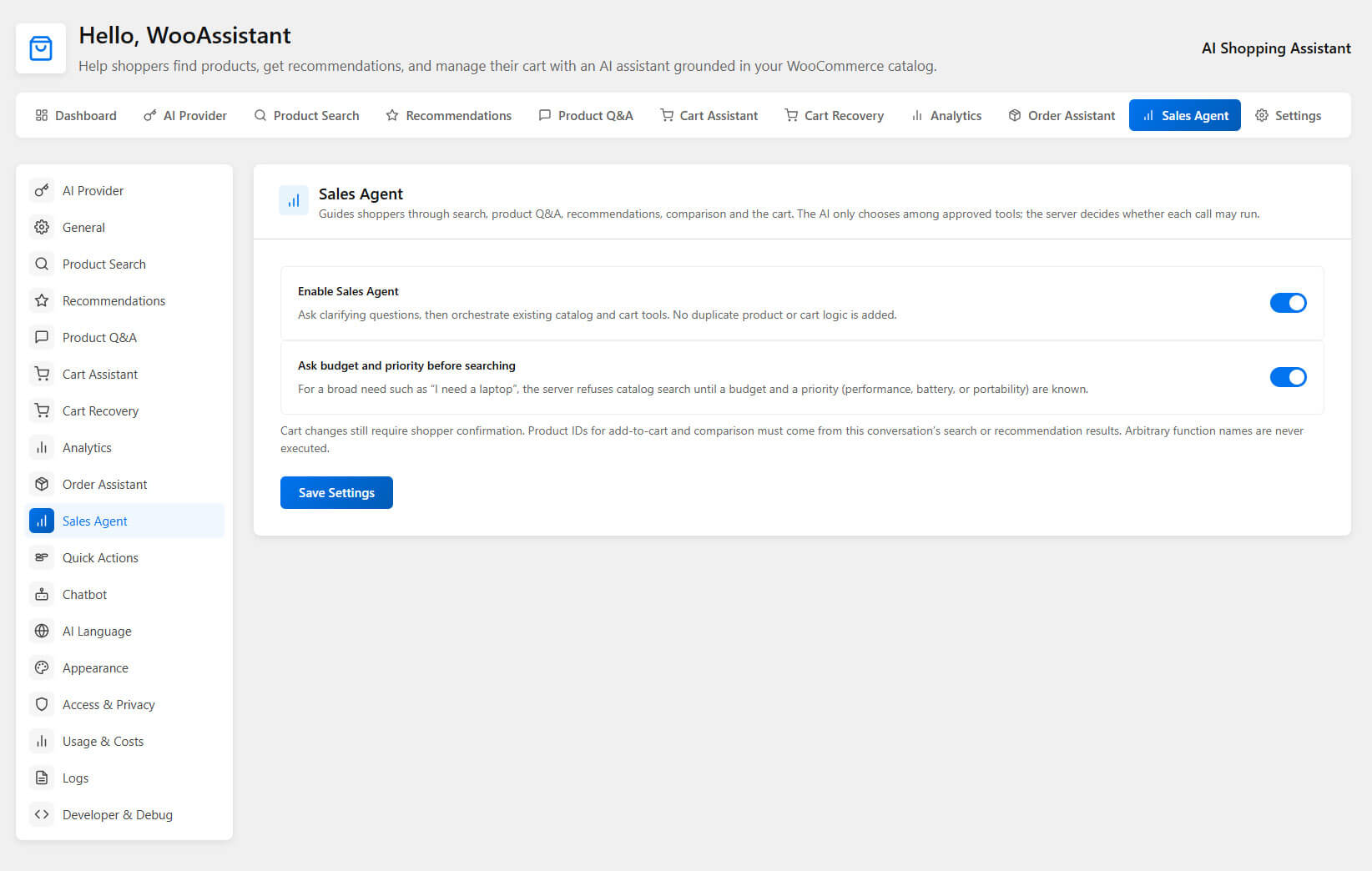Click the 'AI Shopping Assistant' label
The width and height of the screenshot is (1372, 871).
pos(1276,48)
